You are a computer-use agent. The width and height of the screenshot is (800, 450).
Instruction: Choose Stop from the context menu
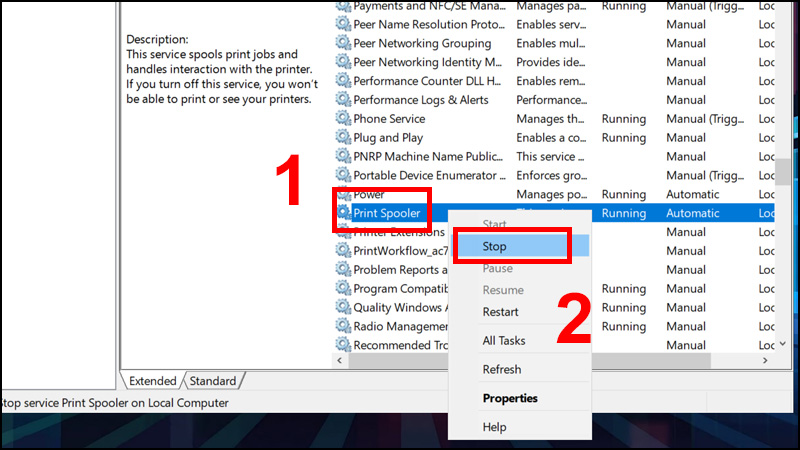[495, 246]
